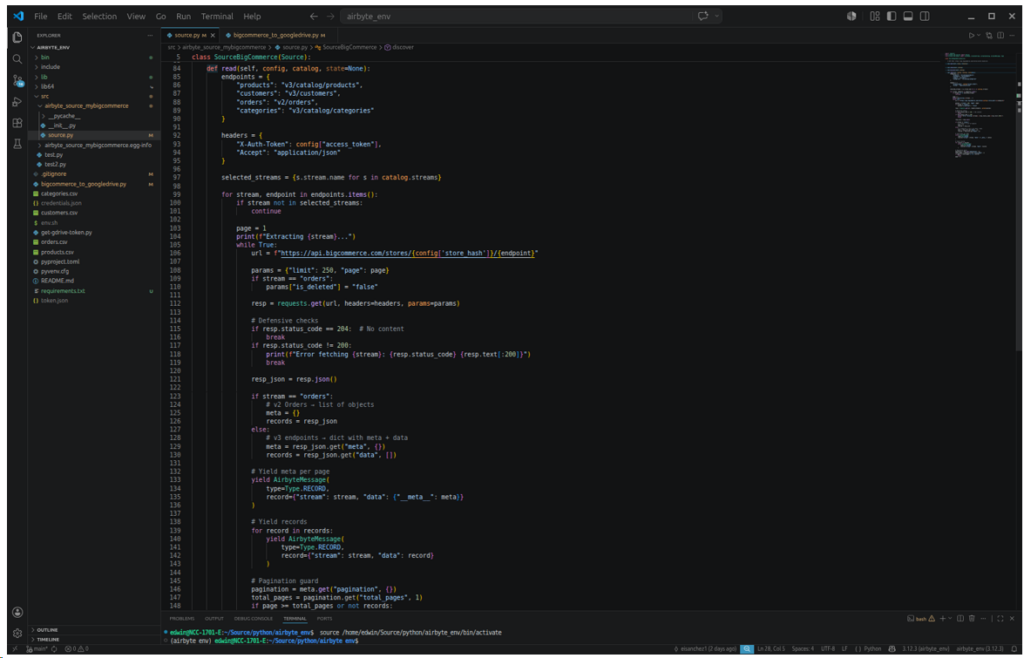Image resolution: width=1024 pixels, height=658 pixels.
Task: Collapse the AIRBYTE_ENV root folder
Action: [94, 48]
